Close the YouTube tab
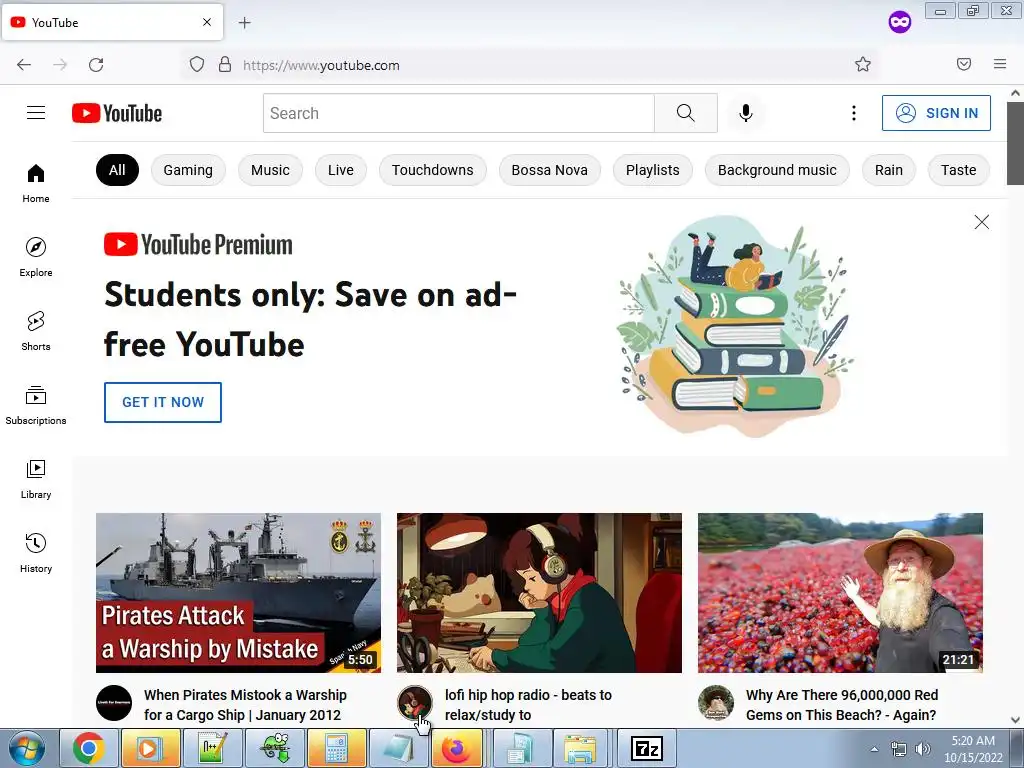This screenshot has height=768, width=1024. point(207,22)
